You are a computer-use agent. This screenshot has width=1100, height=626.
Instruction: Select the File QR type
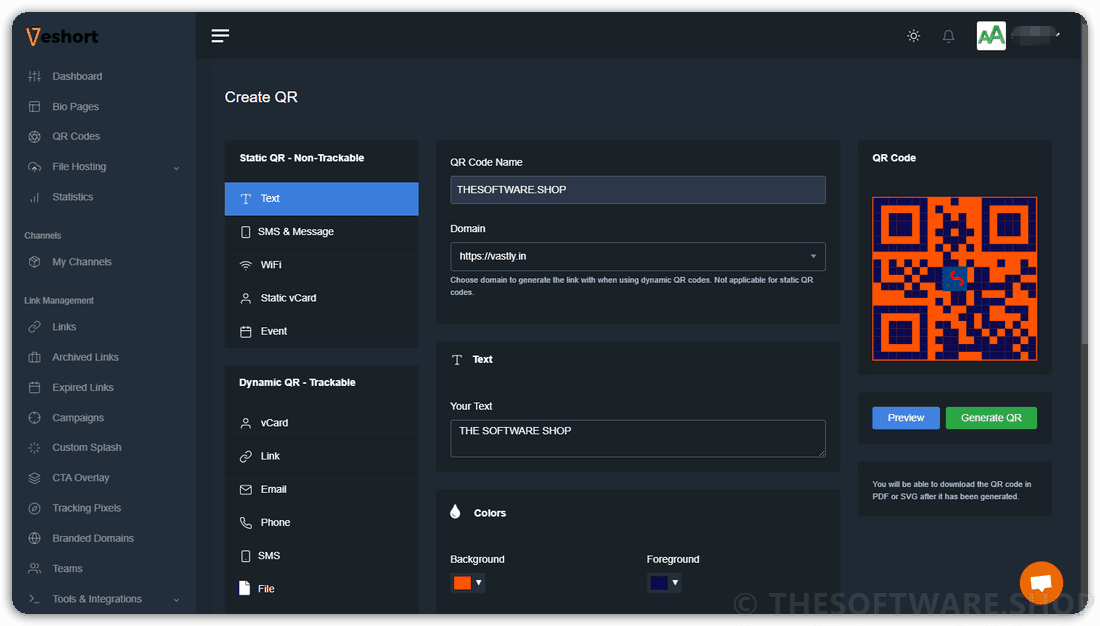pyautogui.click(x=321, y=589)
